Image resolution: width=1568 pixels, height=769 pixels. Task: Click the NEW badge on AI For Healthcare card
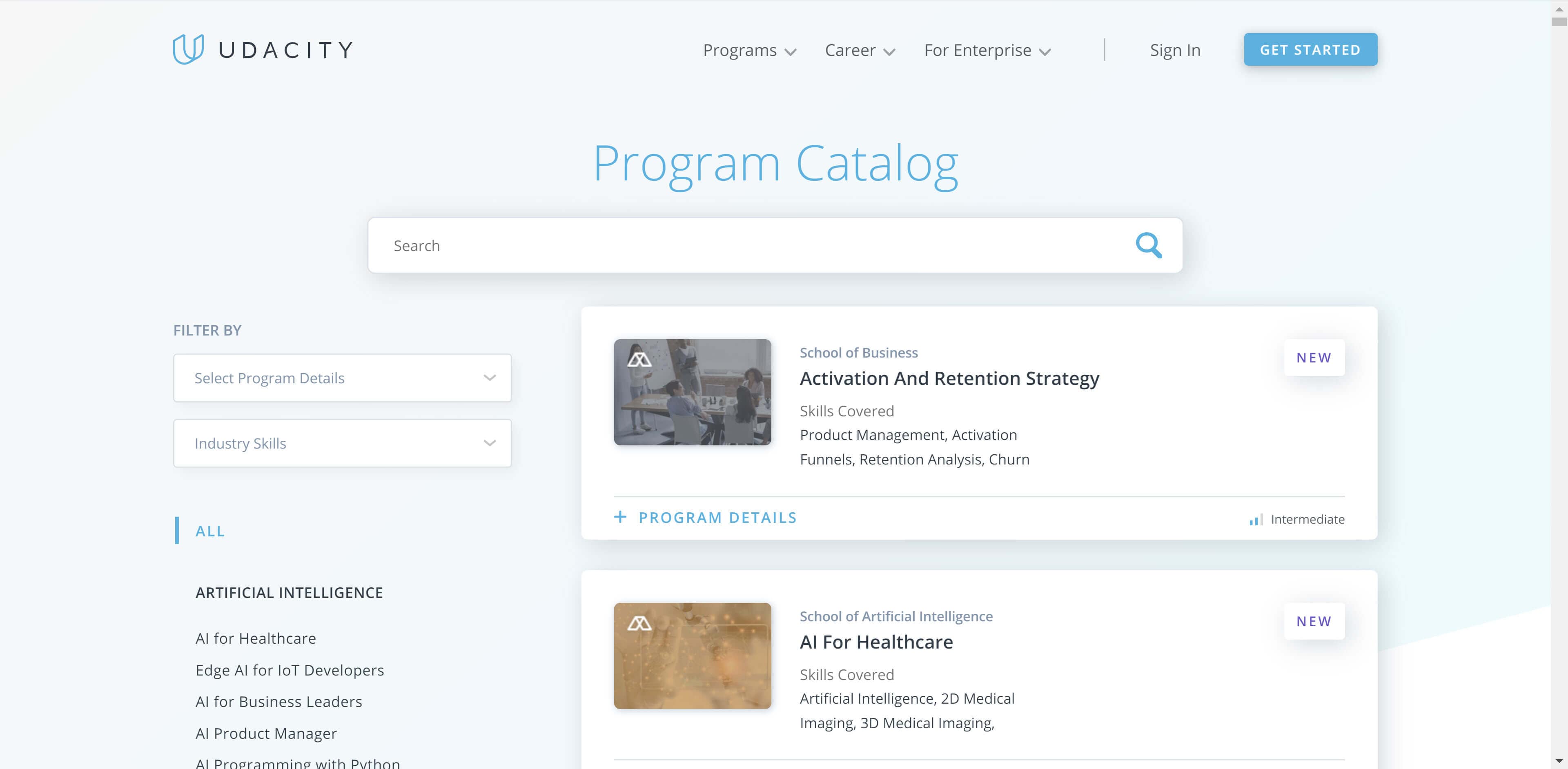[x=1313, y=621]
